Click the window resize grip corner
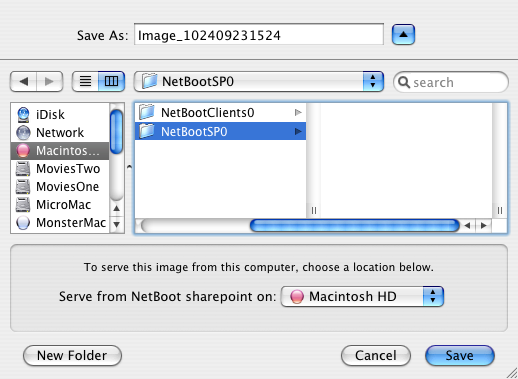The width and height of the screenshot is (518, 379). [x=512, y=373]
